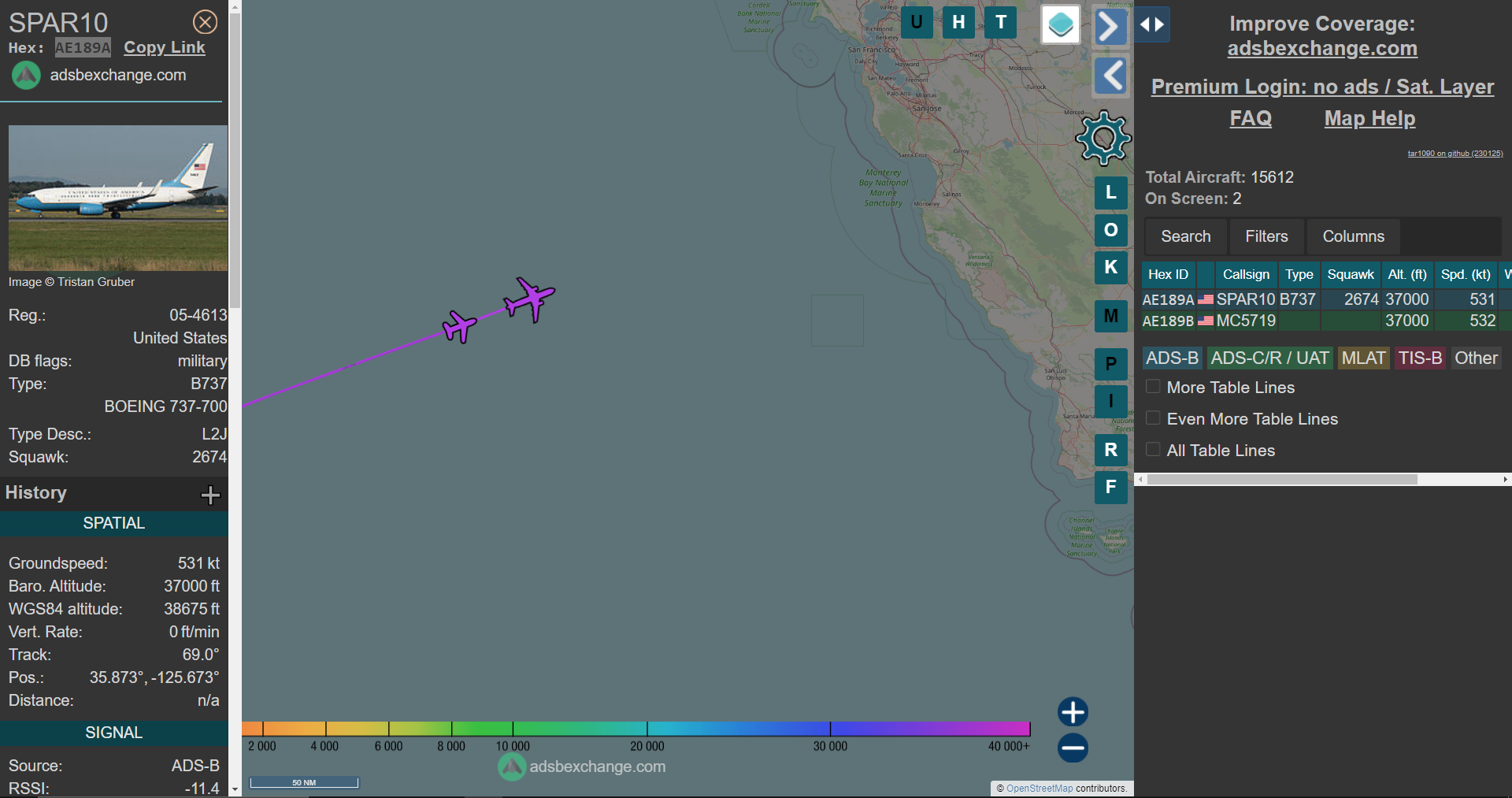
Task: Click the K map button
Action: click(x=1110, y=267)
